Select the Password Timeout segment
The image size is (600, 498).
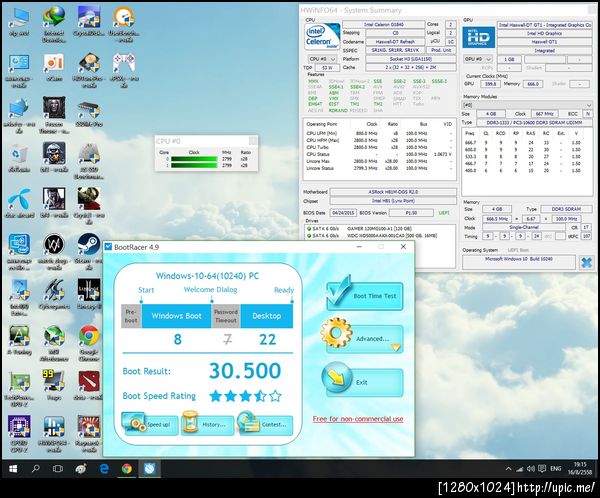pos(226,316)
